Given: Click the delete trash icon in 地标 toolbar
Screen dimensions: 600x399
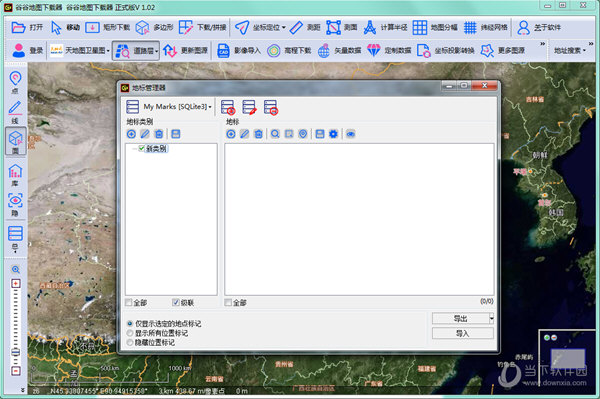Looking at the screenshot, I should click(259, 134).
